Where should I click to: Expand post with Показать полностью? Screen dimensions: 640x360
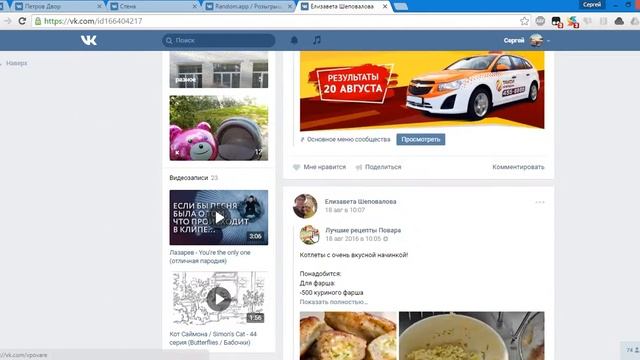click(333, 302)
